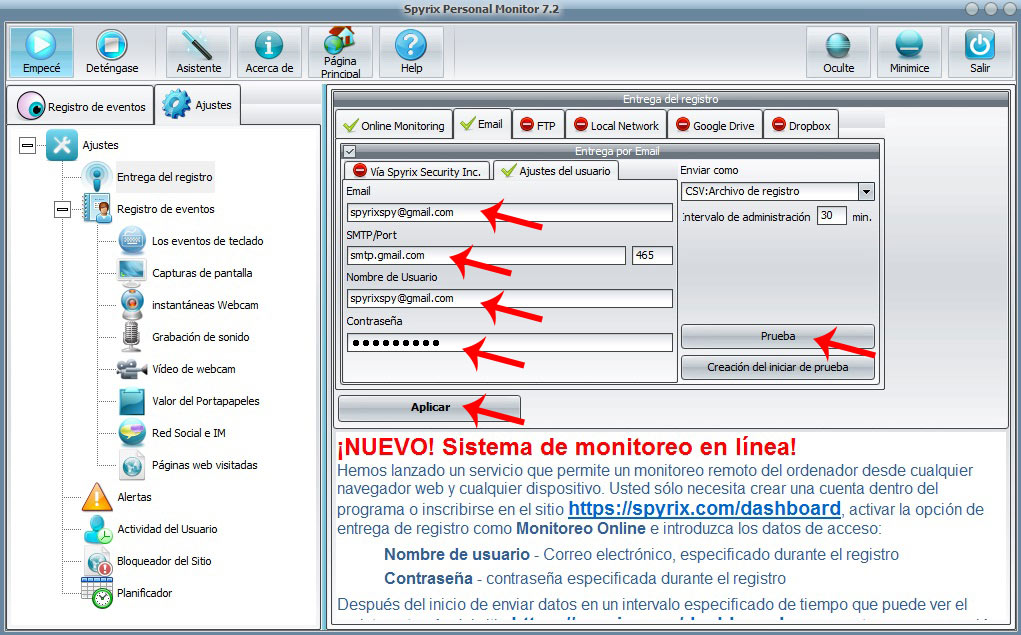Select 'Los eventos de teclado' tree label
This screenshot has height=635, width=1021.
[208, 241]
